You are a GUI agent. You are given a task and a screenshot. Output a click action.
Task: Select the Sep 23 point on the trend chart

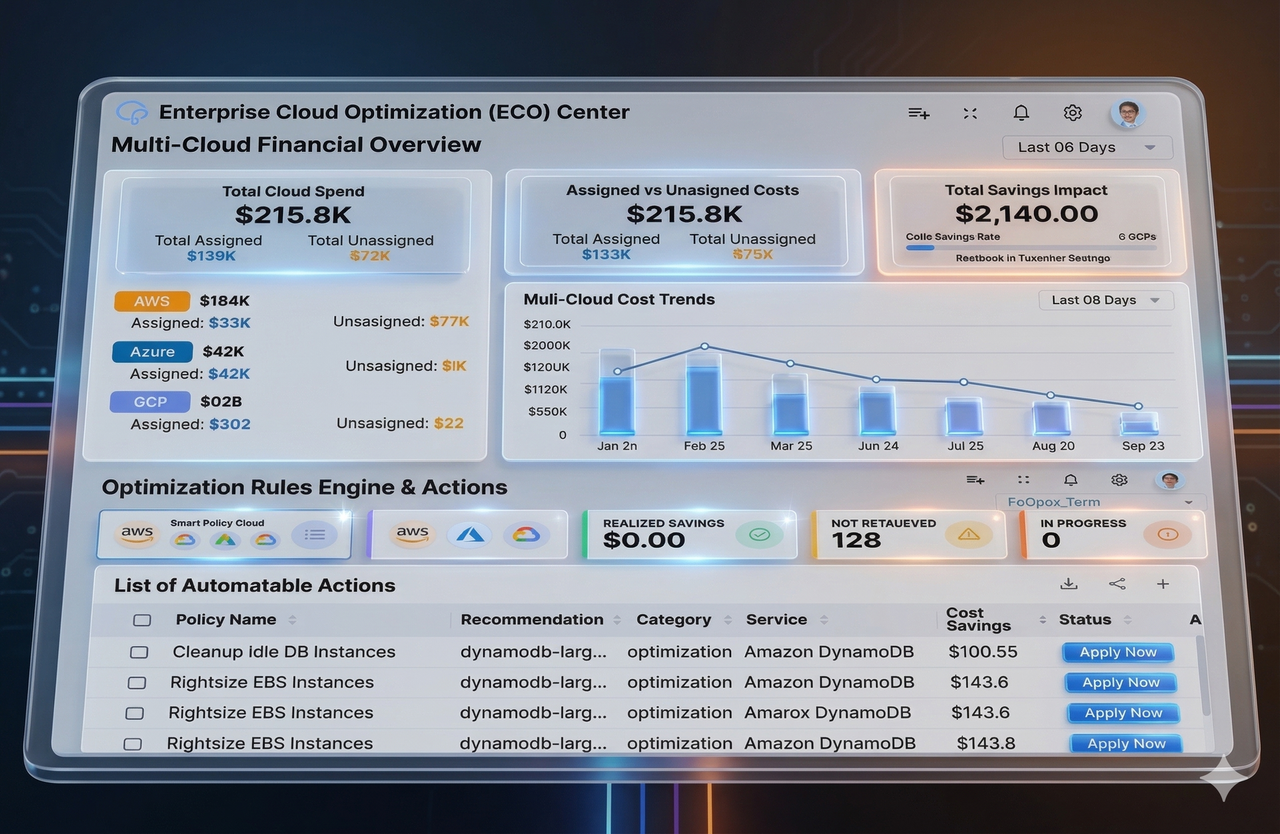[1138, 406]
